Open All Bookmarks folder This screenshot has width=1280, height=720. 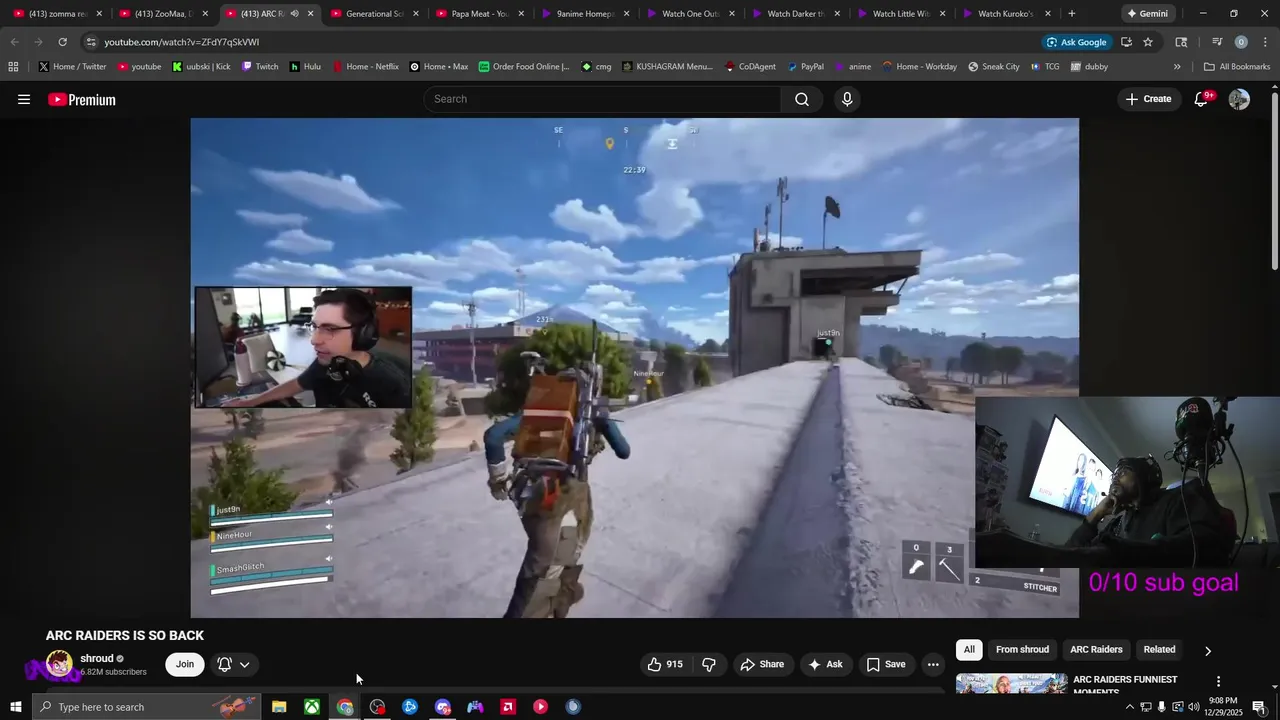tap(1237, 67)
